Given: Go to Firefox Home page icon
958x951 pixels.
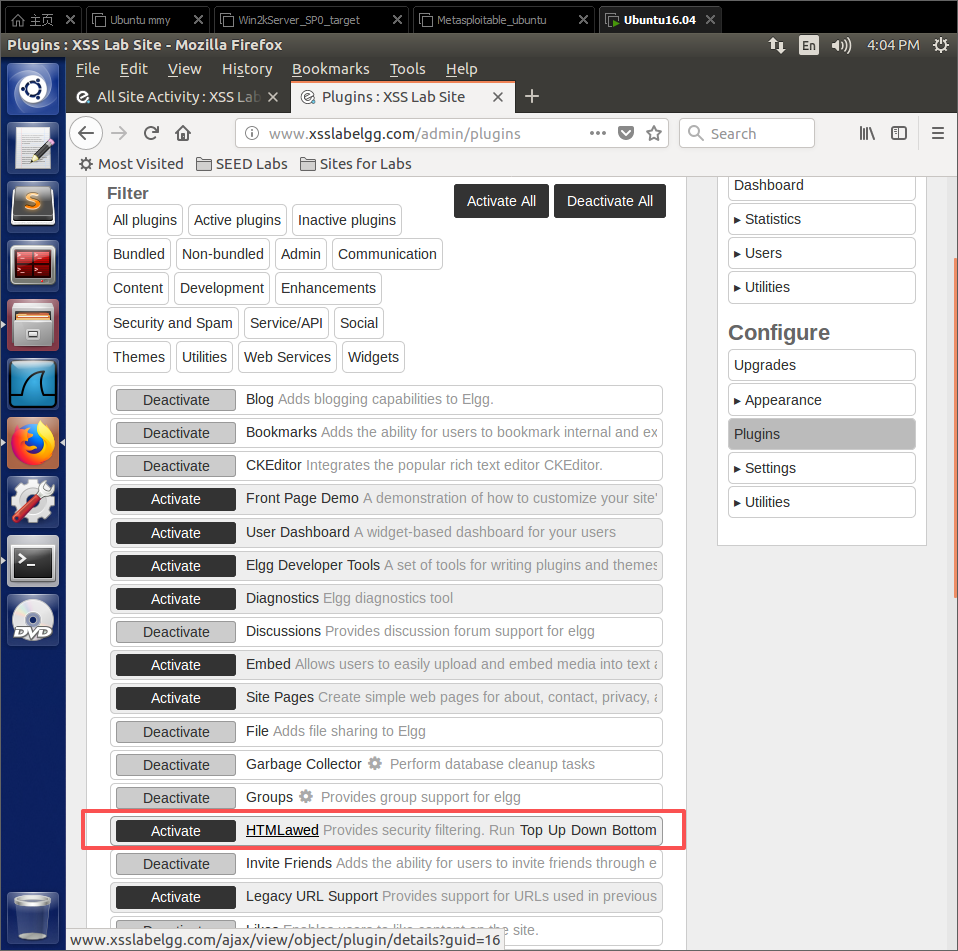Looking at the screenshot, I should point(183,133).
